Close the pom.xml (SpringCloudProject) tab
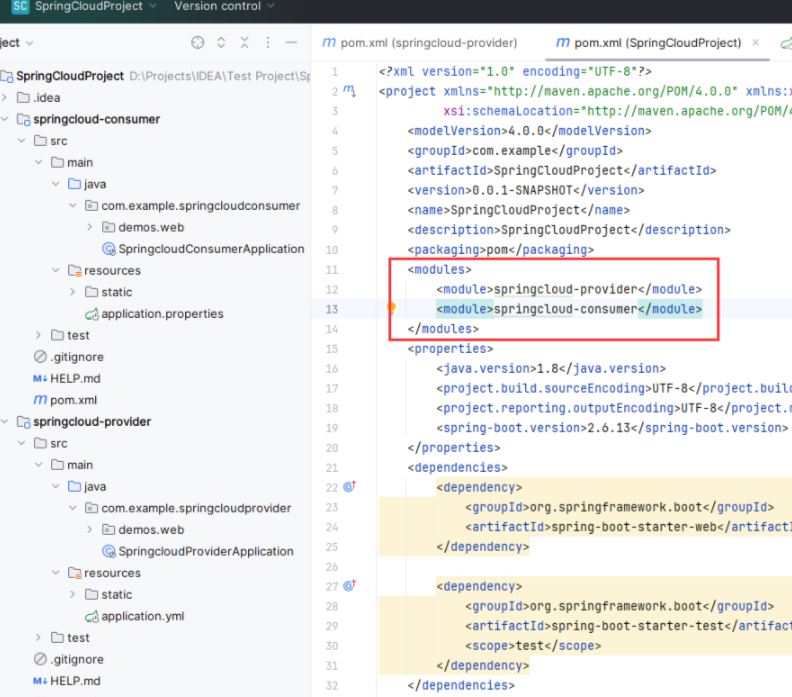 (756, 43)
